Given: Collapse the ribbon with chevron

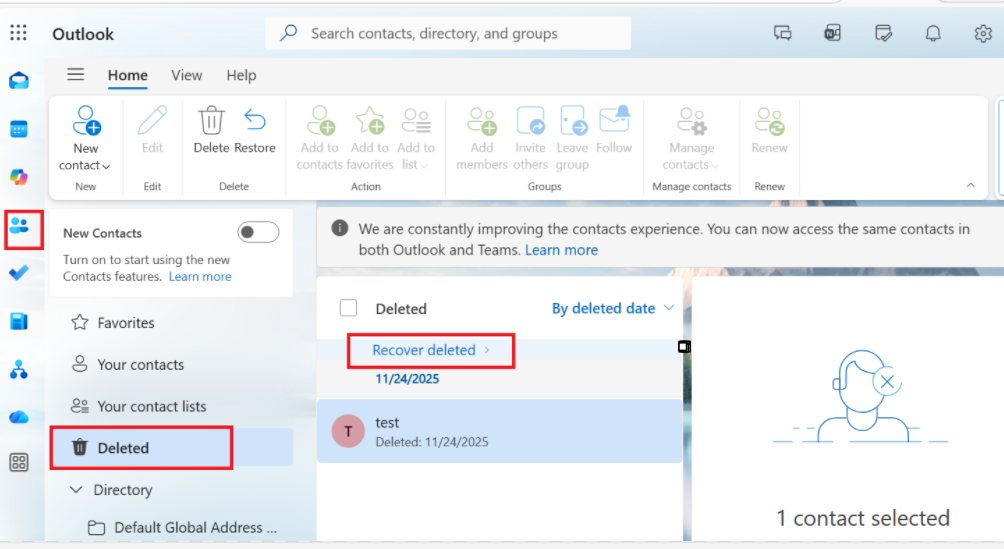Looking at the screenshot, I should 971,185.
